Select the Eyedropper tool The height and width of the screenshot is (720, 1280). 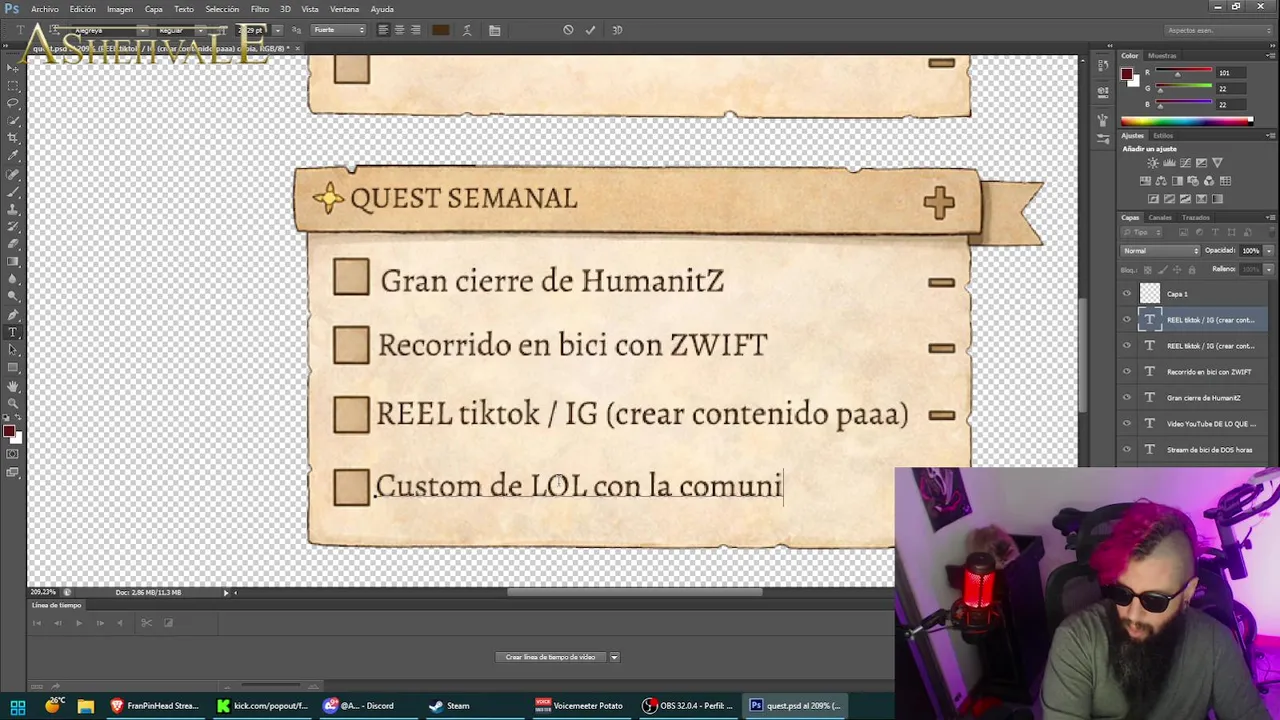click(x=12, y=156)
